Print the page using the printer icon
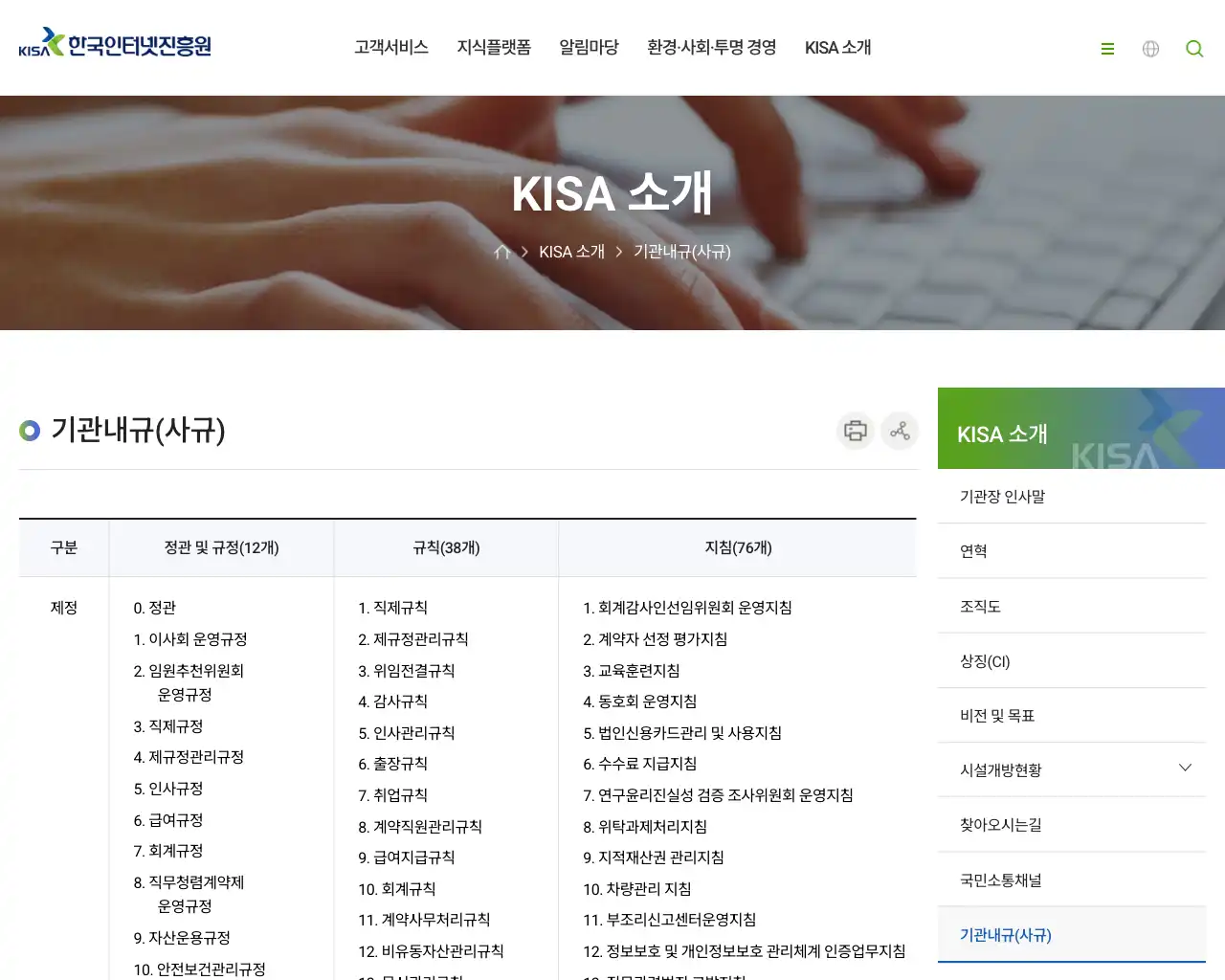 [855, 431]
